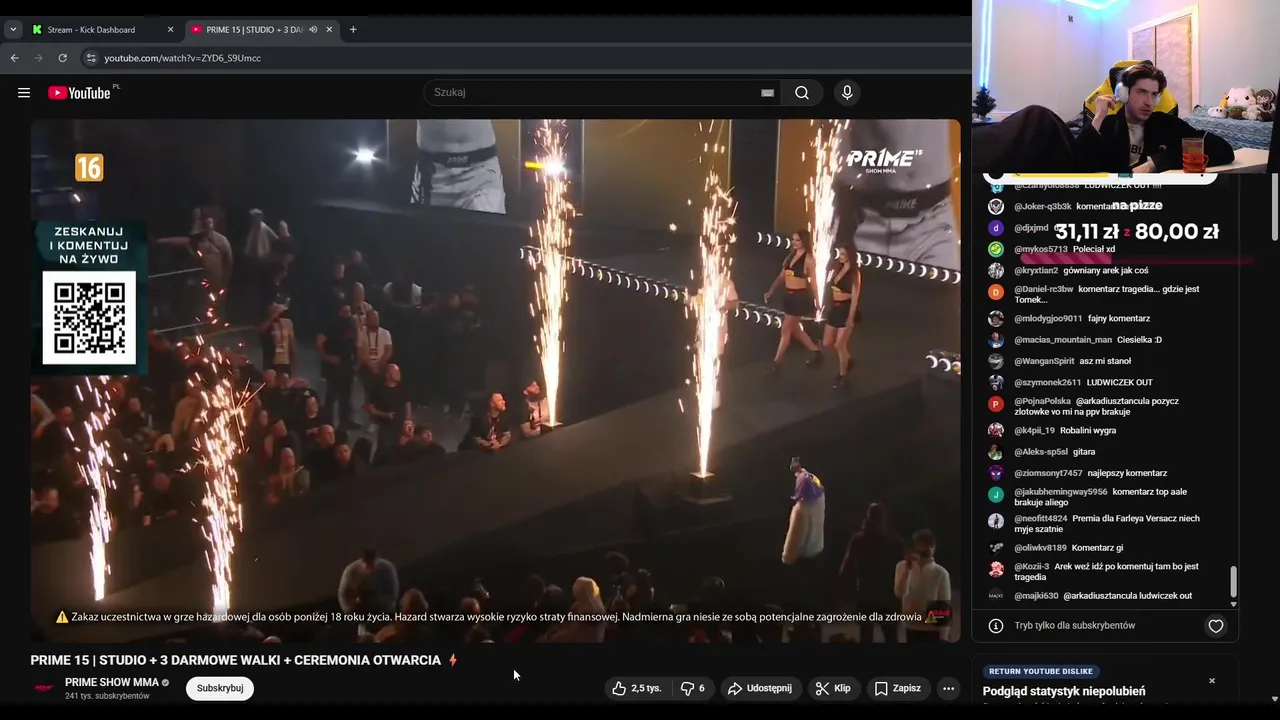Image resolution: width=1280 pixels, height=720 pixels.
Task: Go back using the browser back arrow
Action: pyautogui.click(x=14, y=58)
